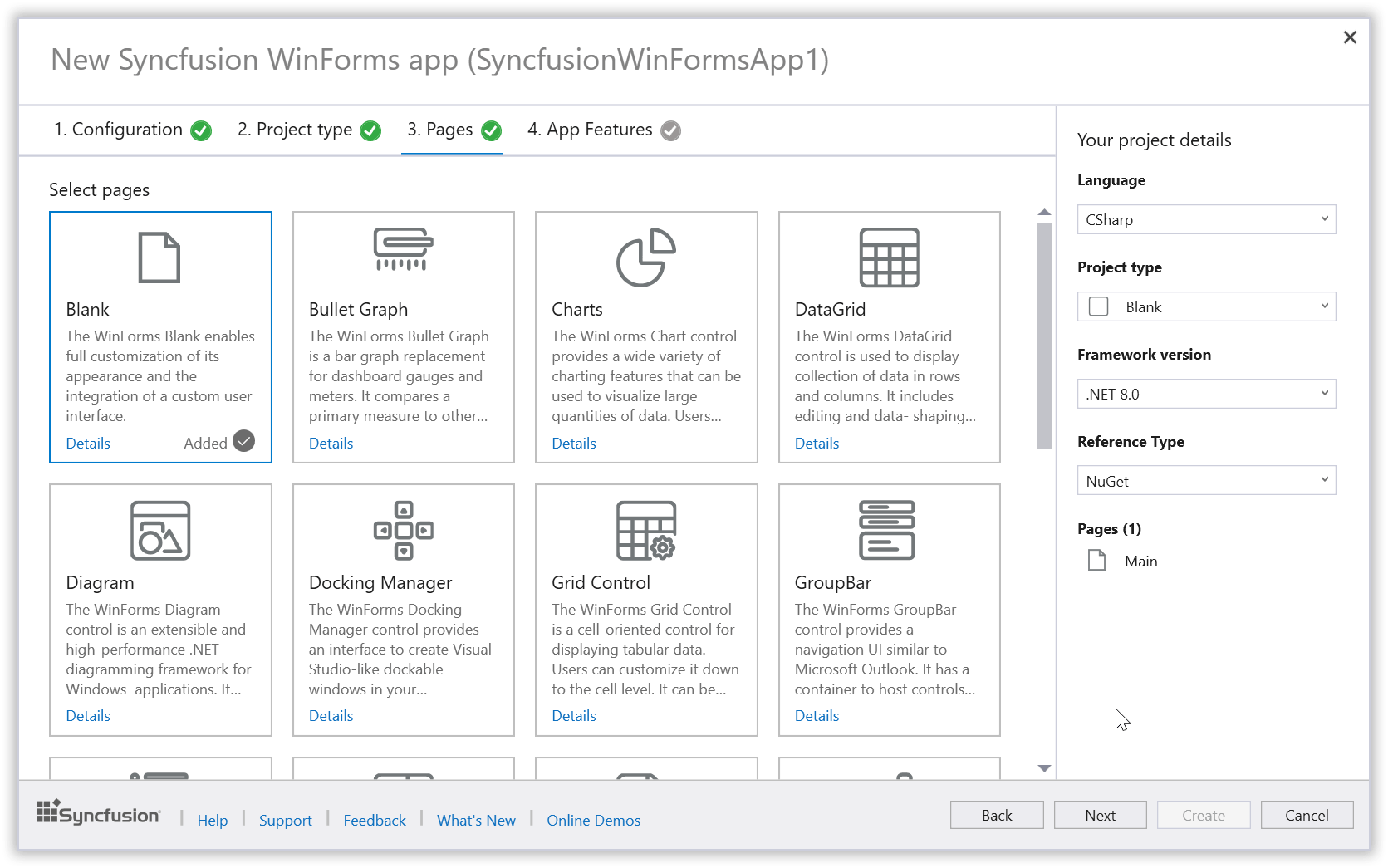The image size is (1388, 868).
Task: Open Details for Charts
Action: [x=574, y=443]
